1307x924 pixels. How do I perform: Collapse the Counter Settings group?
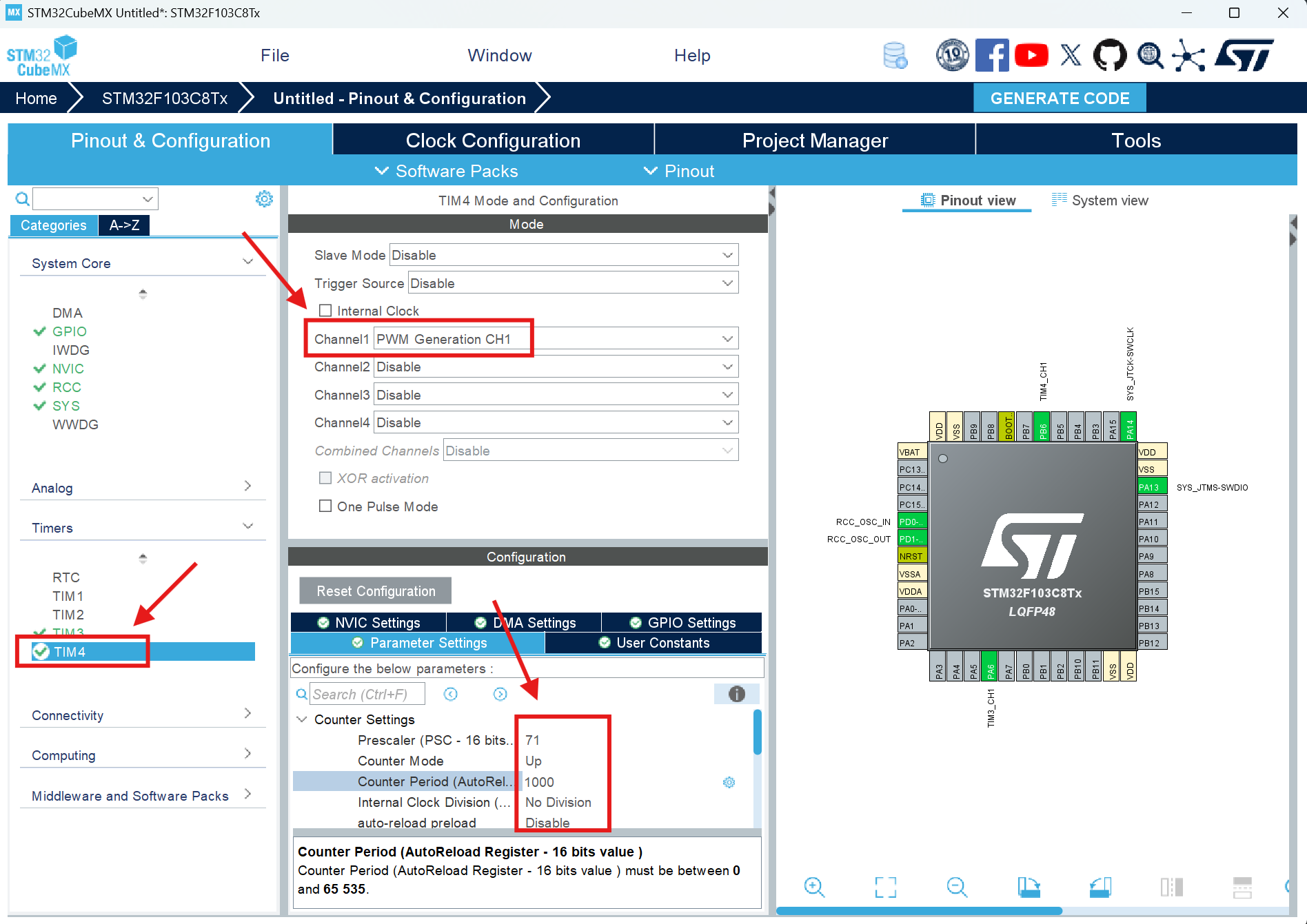301,719
